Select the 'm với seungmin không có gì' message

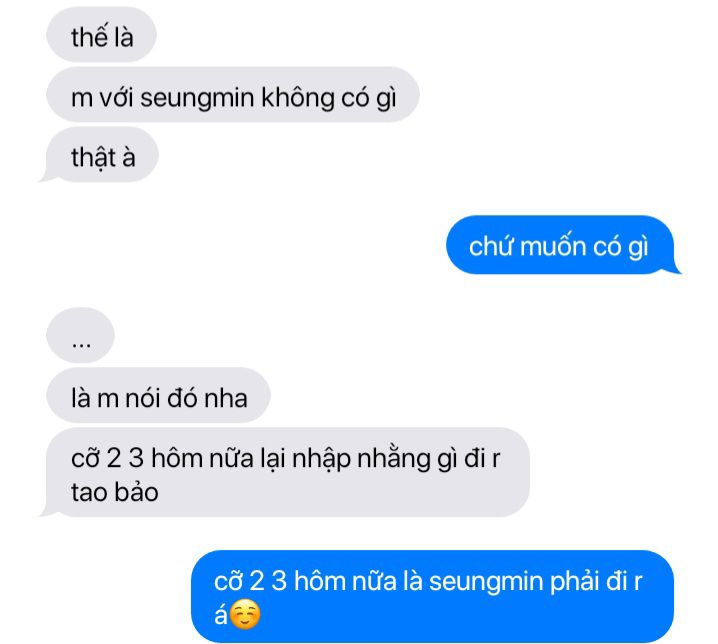pos(233,95)
